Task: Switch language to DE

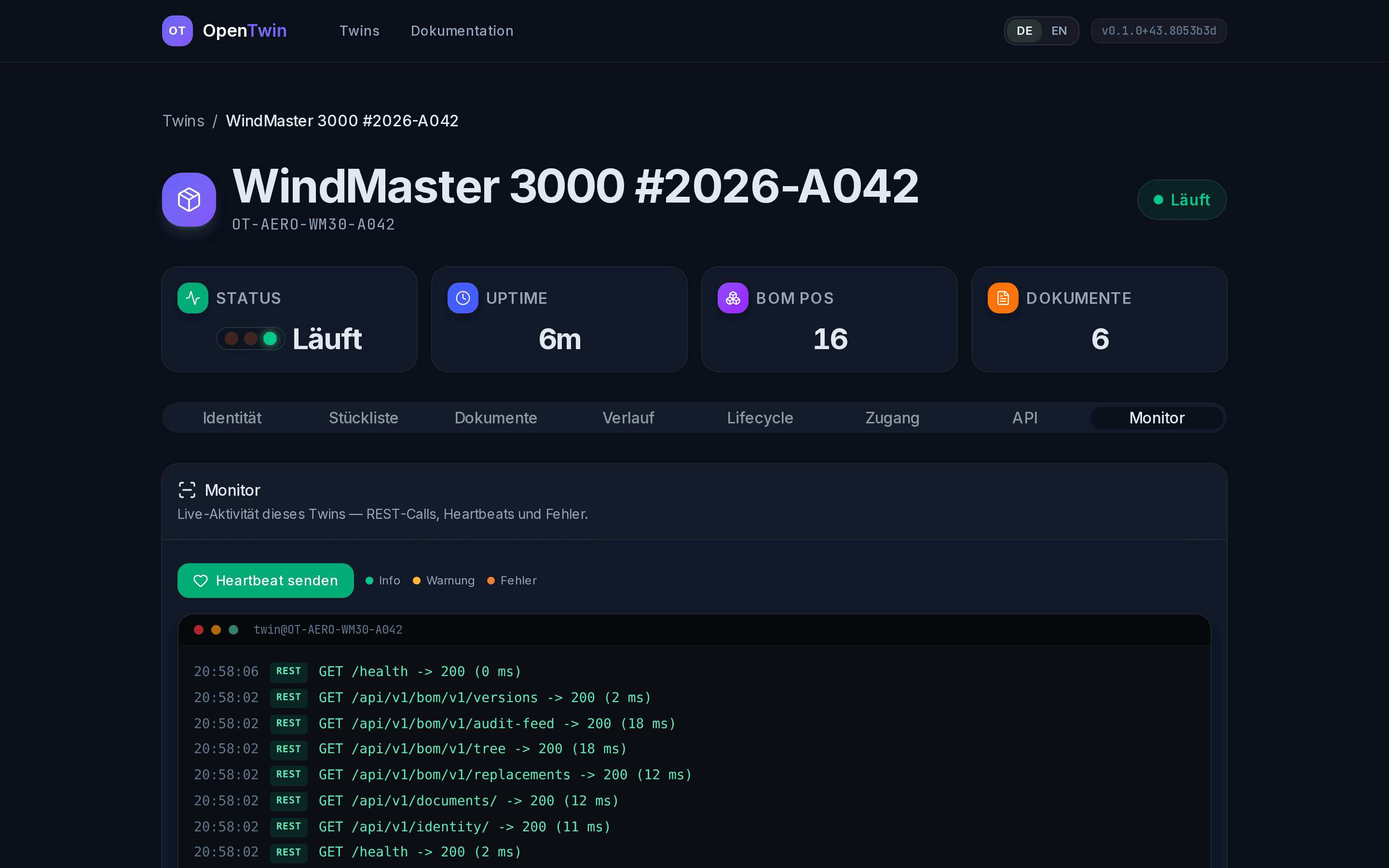Action: 1024,31
